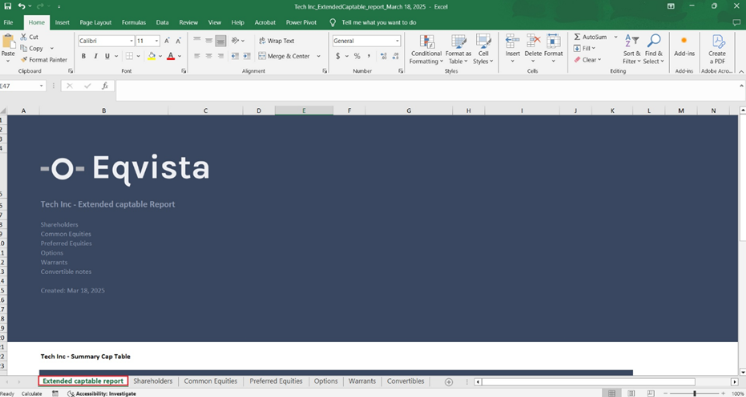746x397 pixels.
Task: Click AutoSum
Action: pos(590,37)
